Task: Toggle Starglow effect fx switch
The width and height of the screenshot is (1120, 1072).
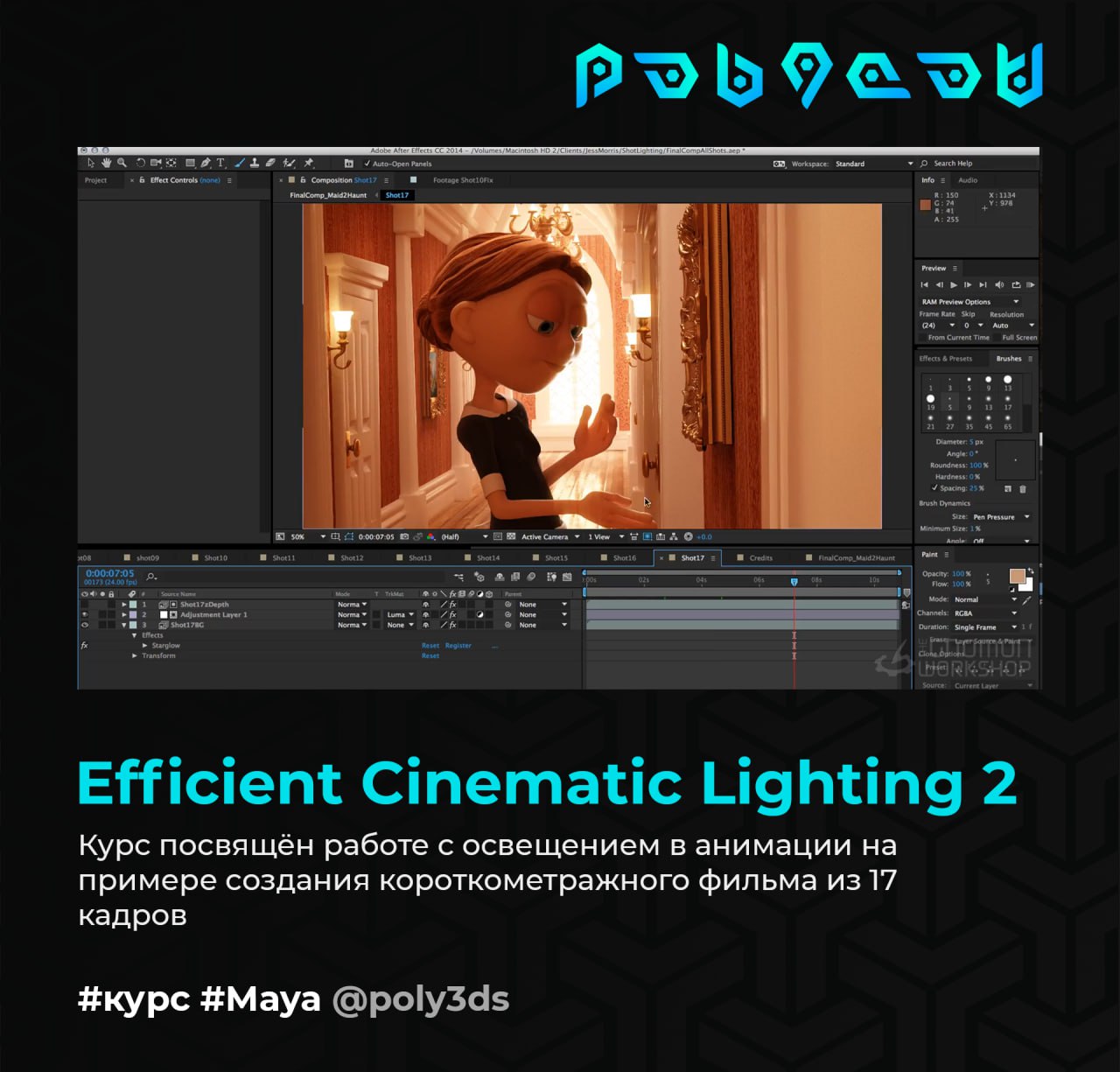Action: [84, 645]
